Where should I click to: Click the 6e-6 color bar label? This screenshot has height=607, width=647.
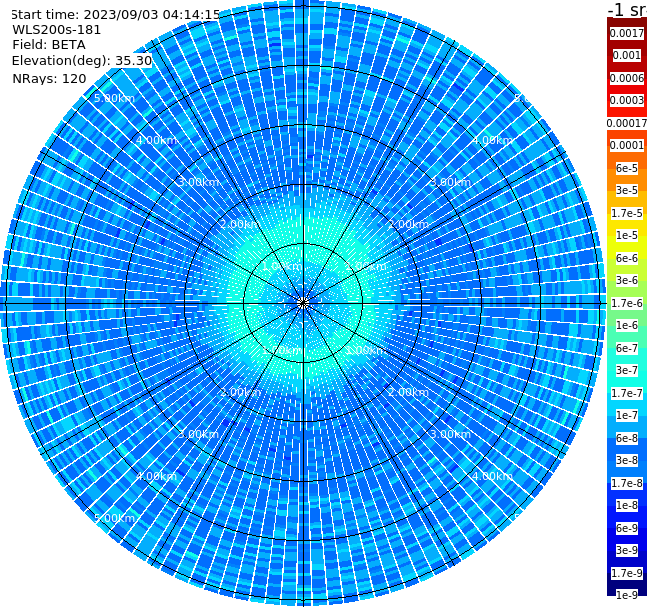pyautogui.click(x=627, y=258)
